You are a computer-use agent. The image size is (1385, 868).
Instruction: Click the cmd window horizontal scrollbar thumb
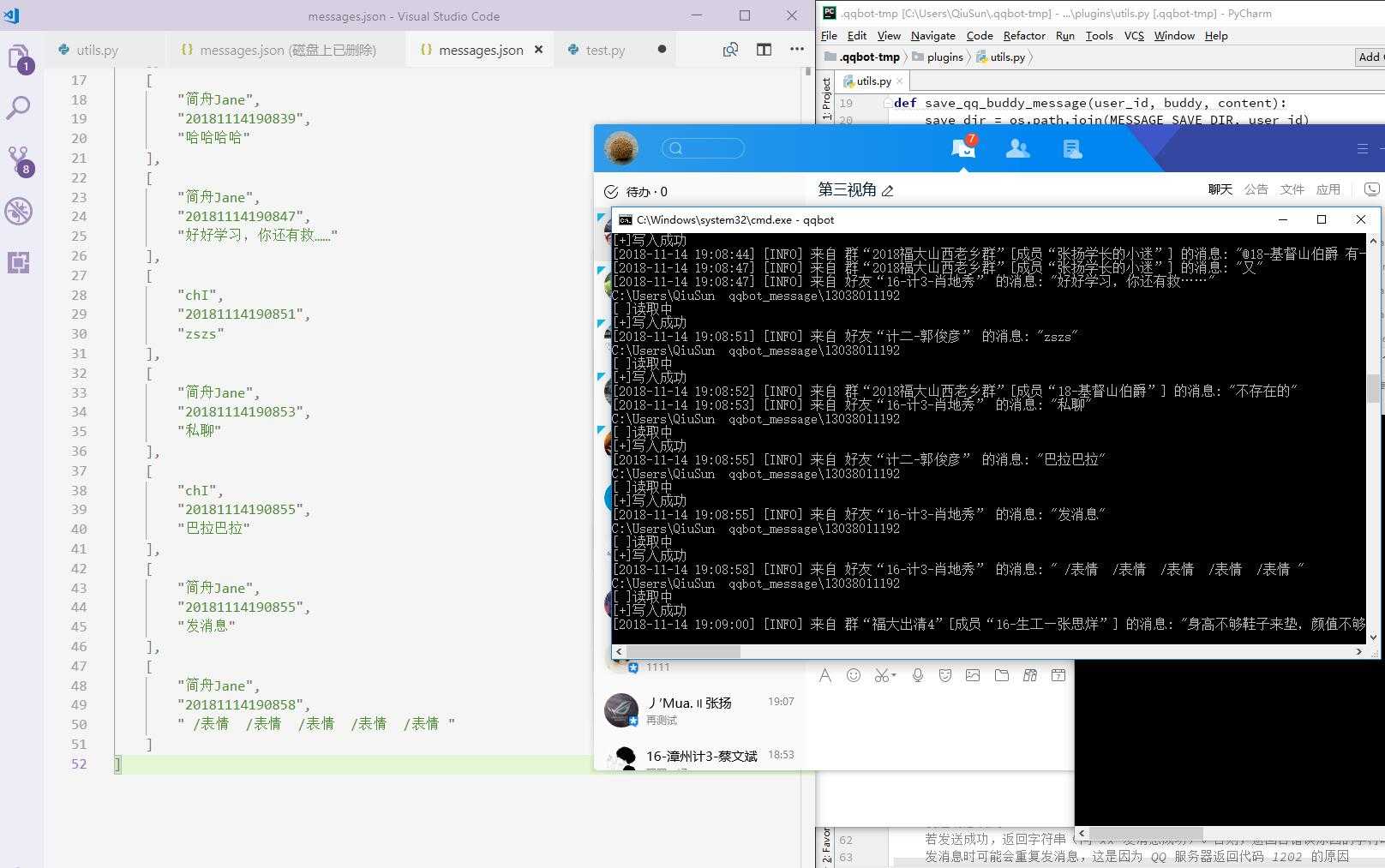(x=684, y=651)
